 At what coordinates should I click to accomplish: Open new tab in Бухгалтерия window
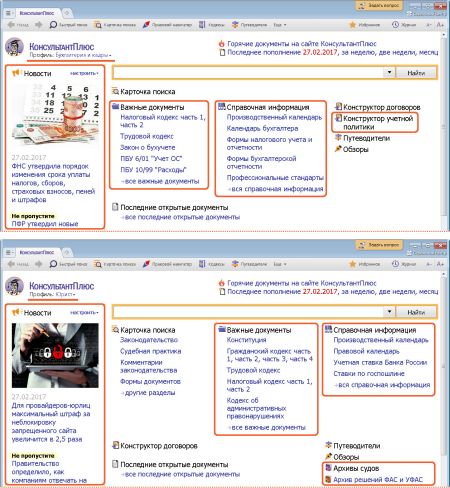[x=67, y=13]
